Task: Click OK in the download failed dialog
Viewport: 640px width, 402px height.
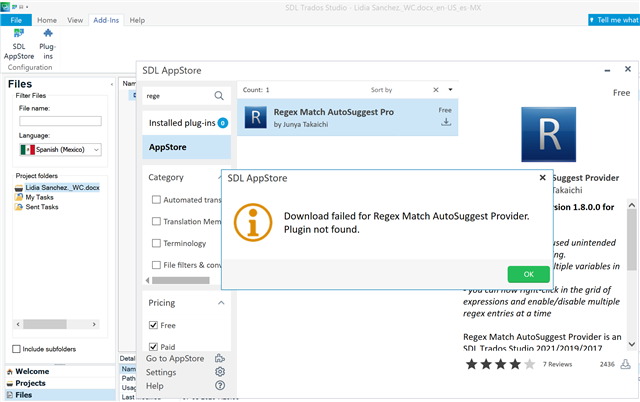Action: pyautogui.click(x=529, y=274)
